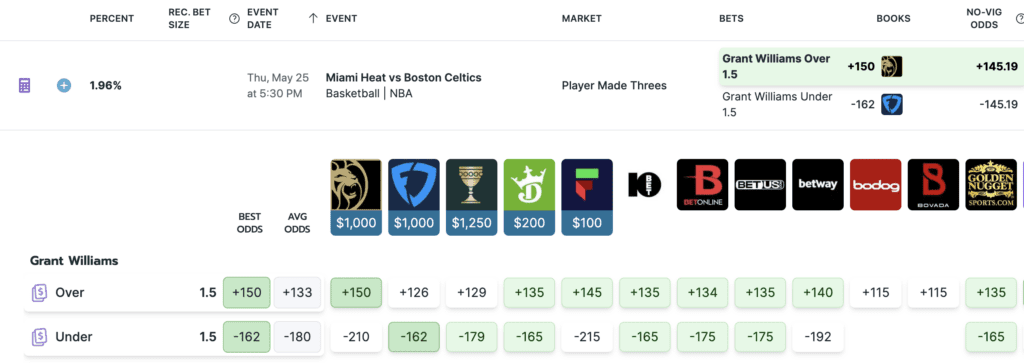1024x363 pixels.
Task: Open the betslip icon beside Under
Action: 40,337
